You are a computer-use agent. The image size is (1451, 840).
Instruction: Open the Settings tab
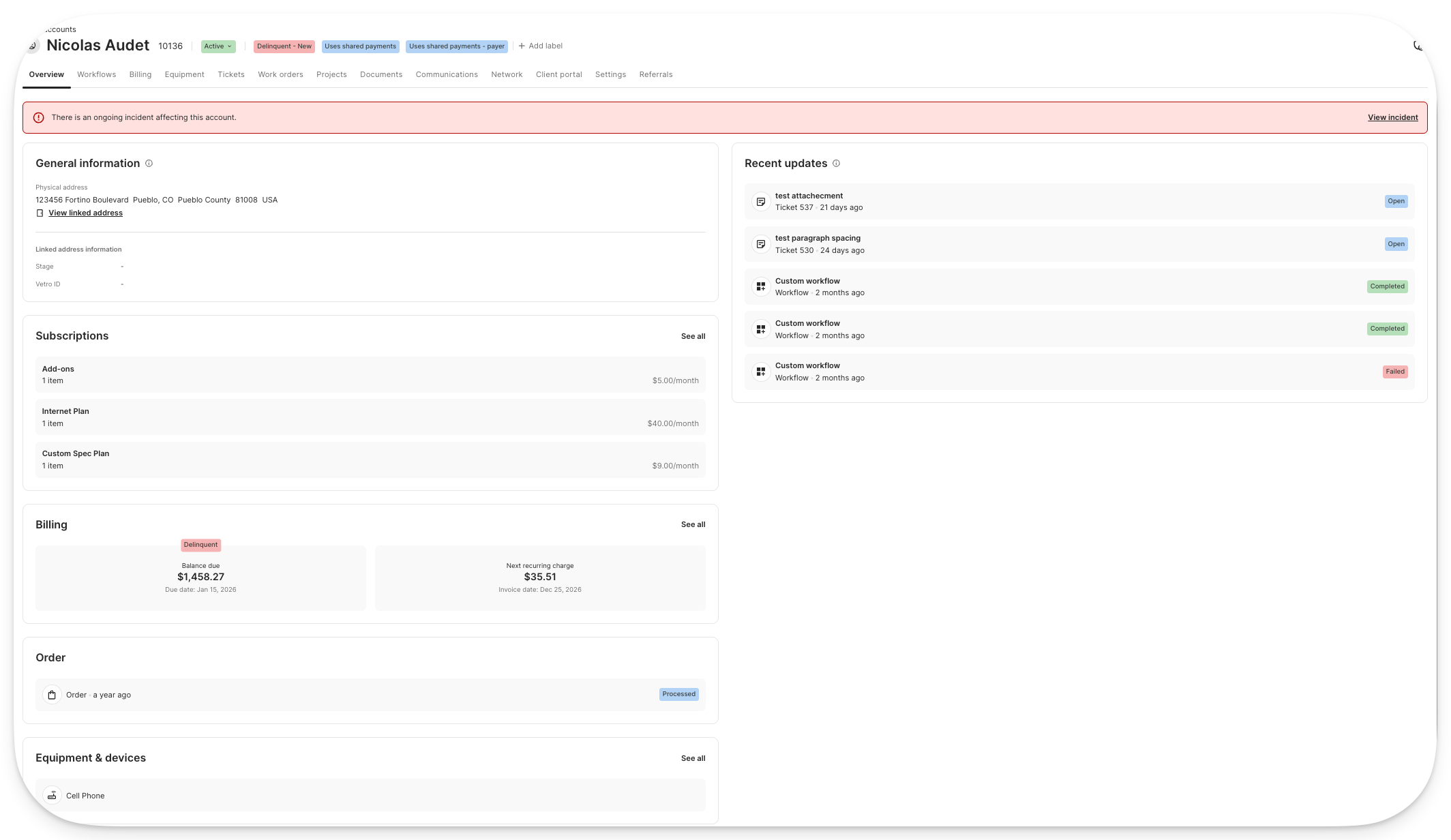click(610, 74)
